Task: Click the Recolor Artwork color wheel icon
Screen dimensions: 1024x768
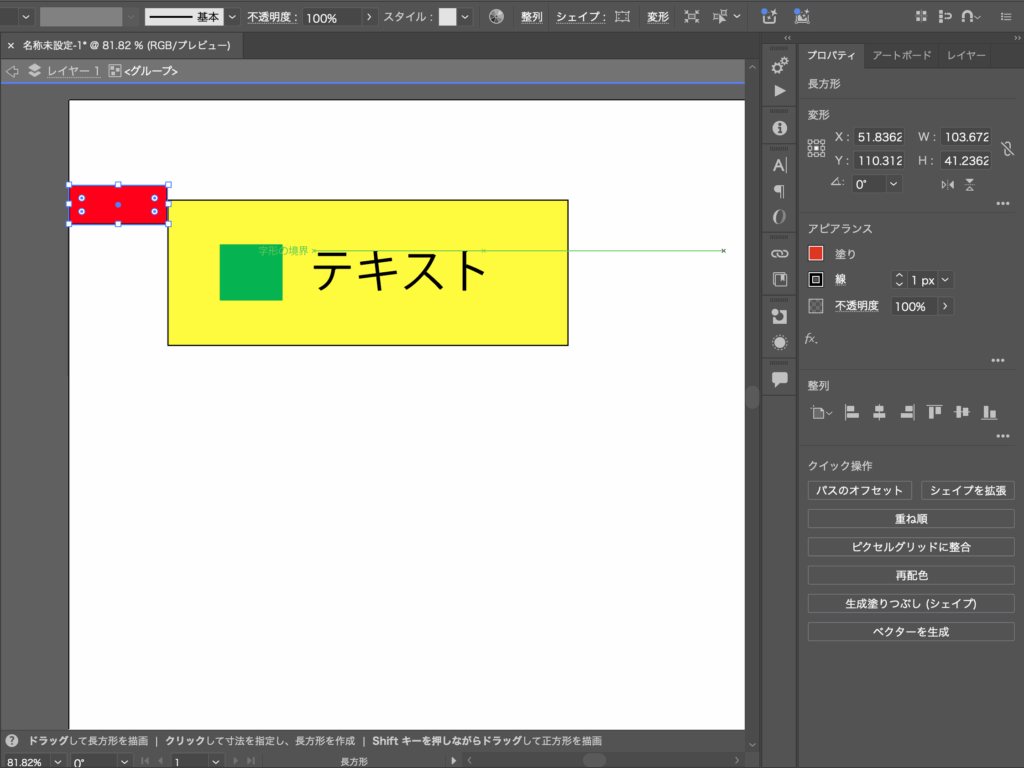Action: point(496,17)
